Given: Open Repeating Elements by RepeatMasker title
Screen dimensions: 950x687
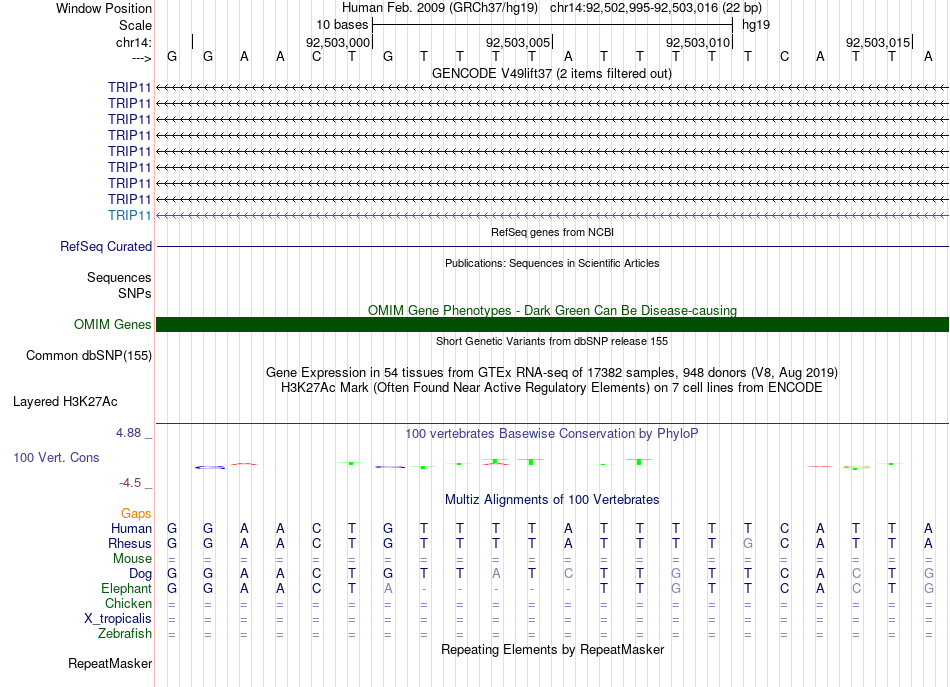Looking at the screenshot, I should pyautogui.click(x=552, y=649).
